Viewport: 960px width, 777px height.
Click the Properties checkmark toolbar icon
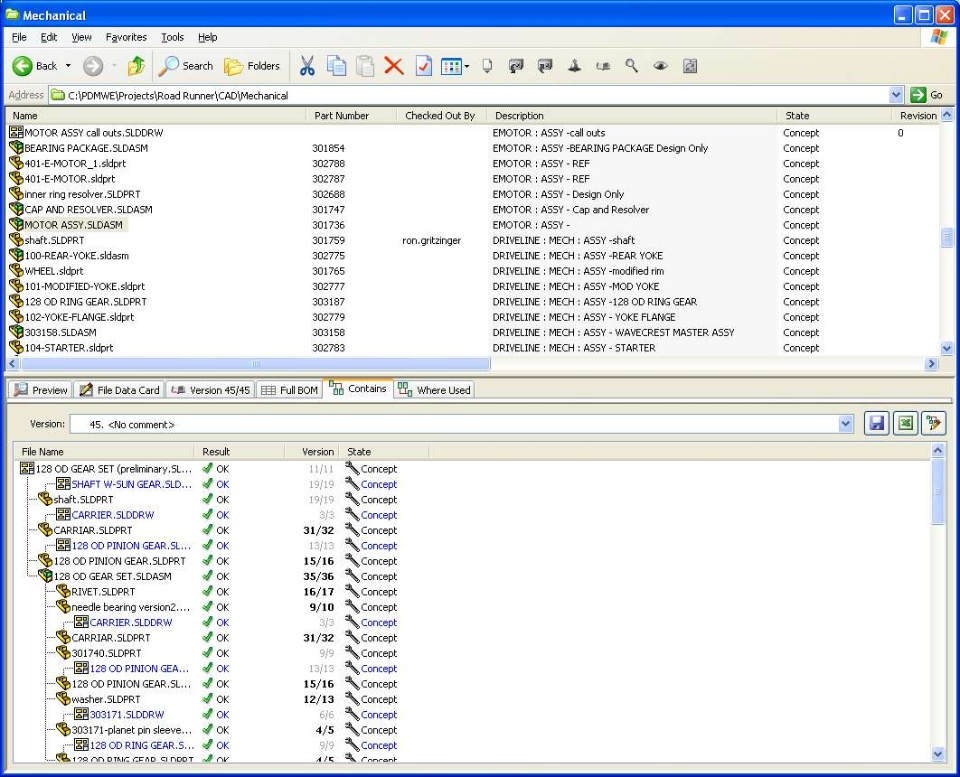click(424, 66)
